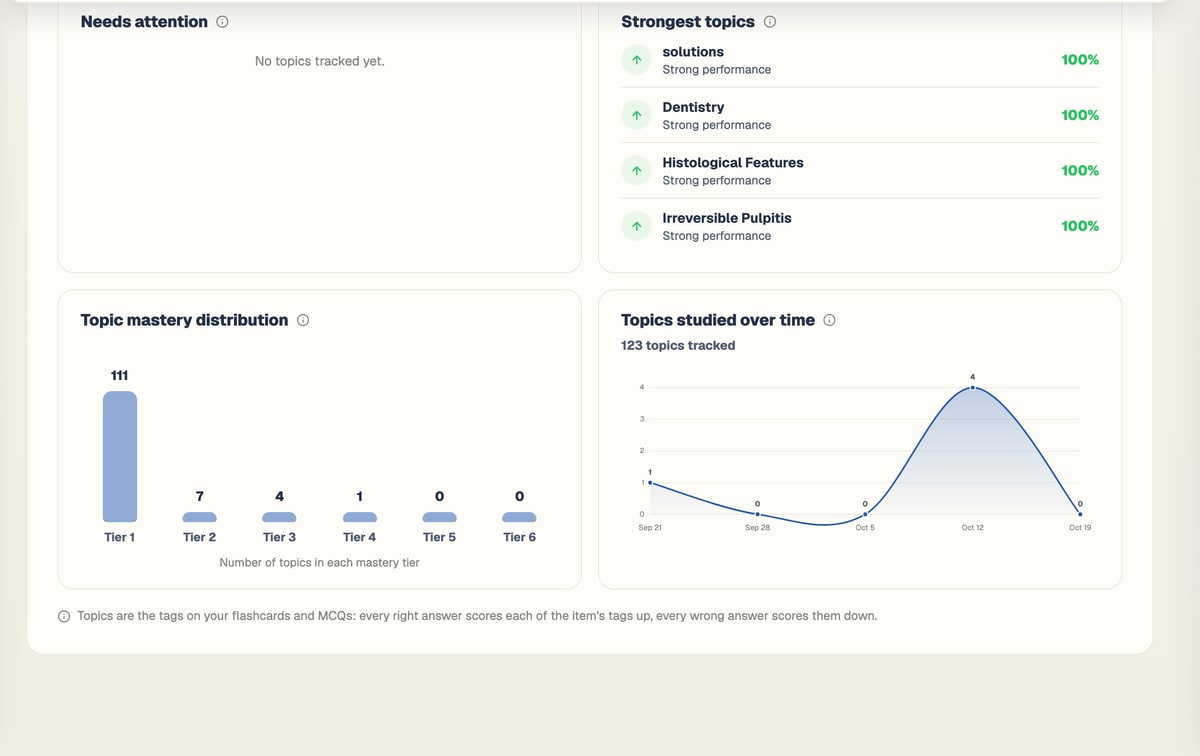Click 100% score for Dentistry

click(x=1080, y=115)
